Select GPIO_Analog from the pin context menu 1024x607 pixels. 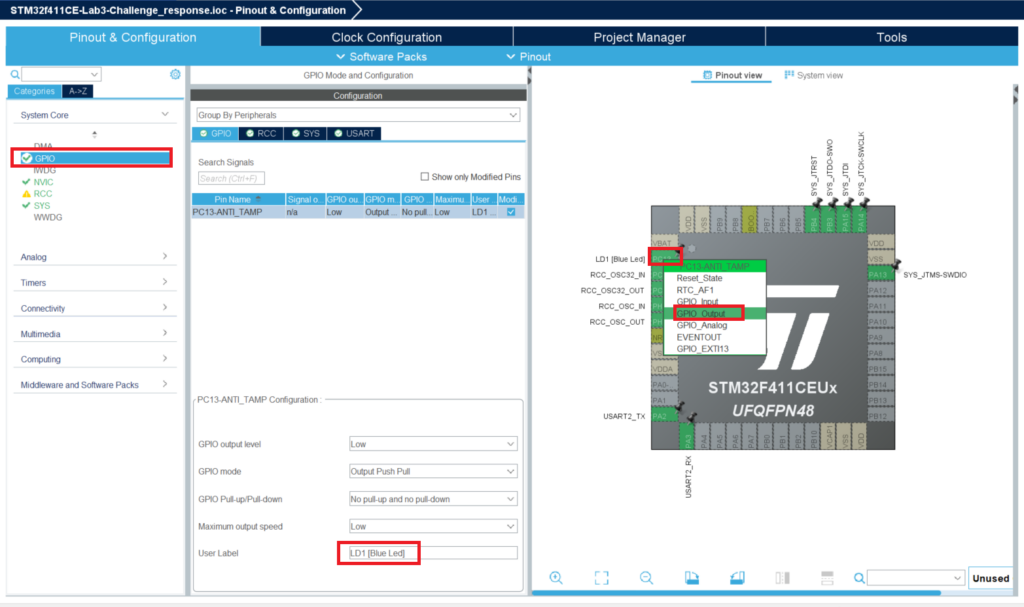pyautogui.click(x=700, y=325)
